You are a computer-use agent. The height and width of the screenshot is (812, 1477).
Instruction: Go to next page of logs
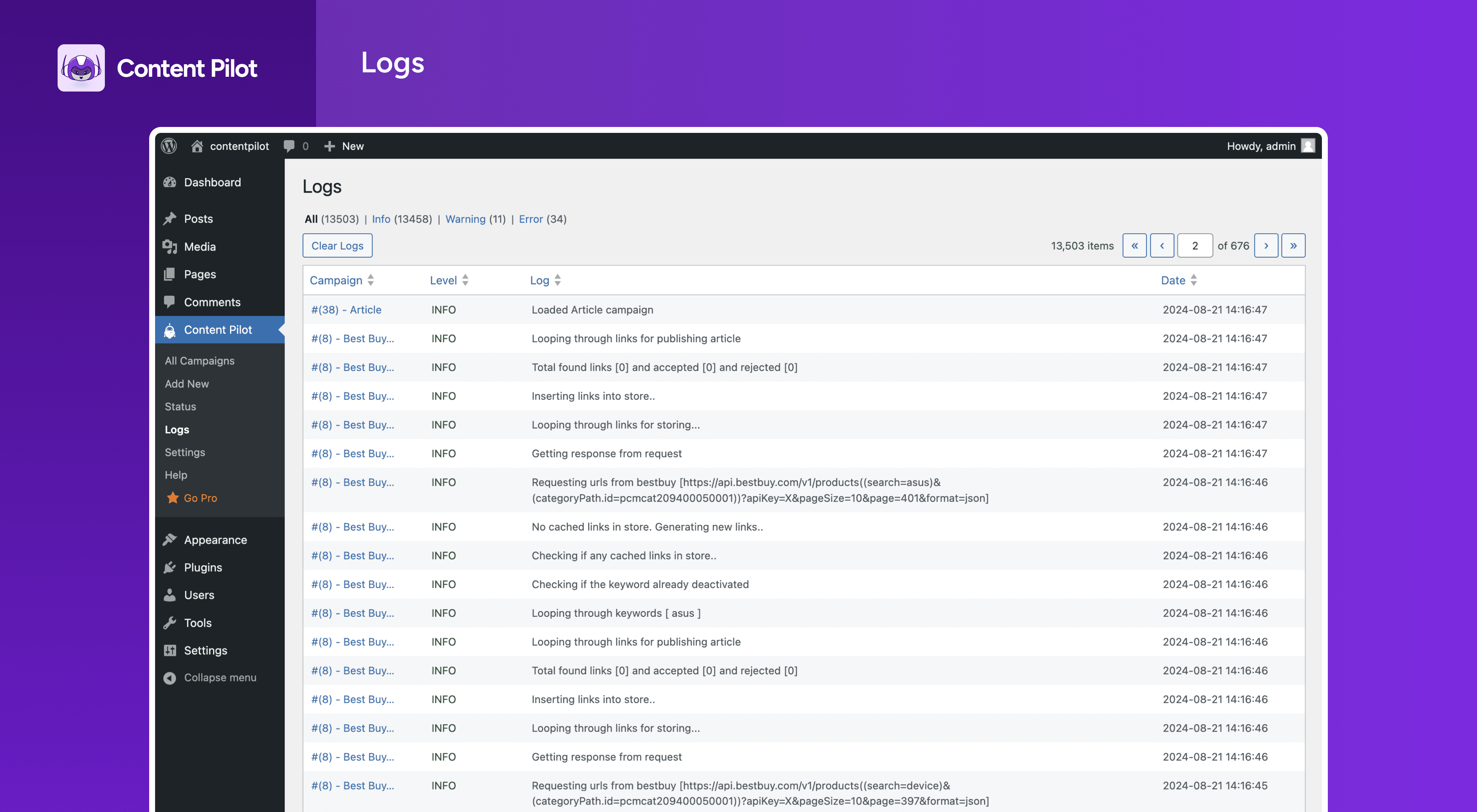tap(1266, 245)
